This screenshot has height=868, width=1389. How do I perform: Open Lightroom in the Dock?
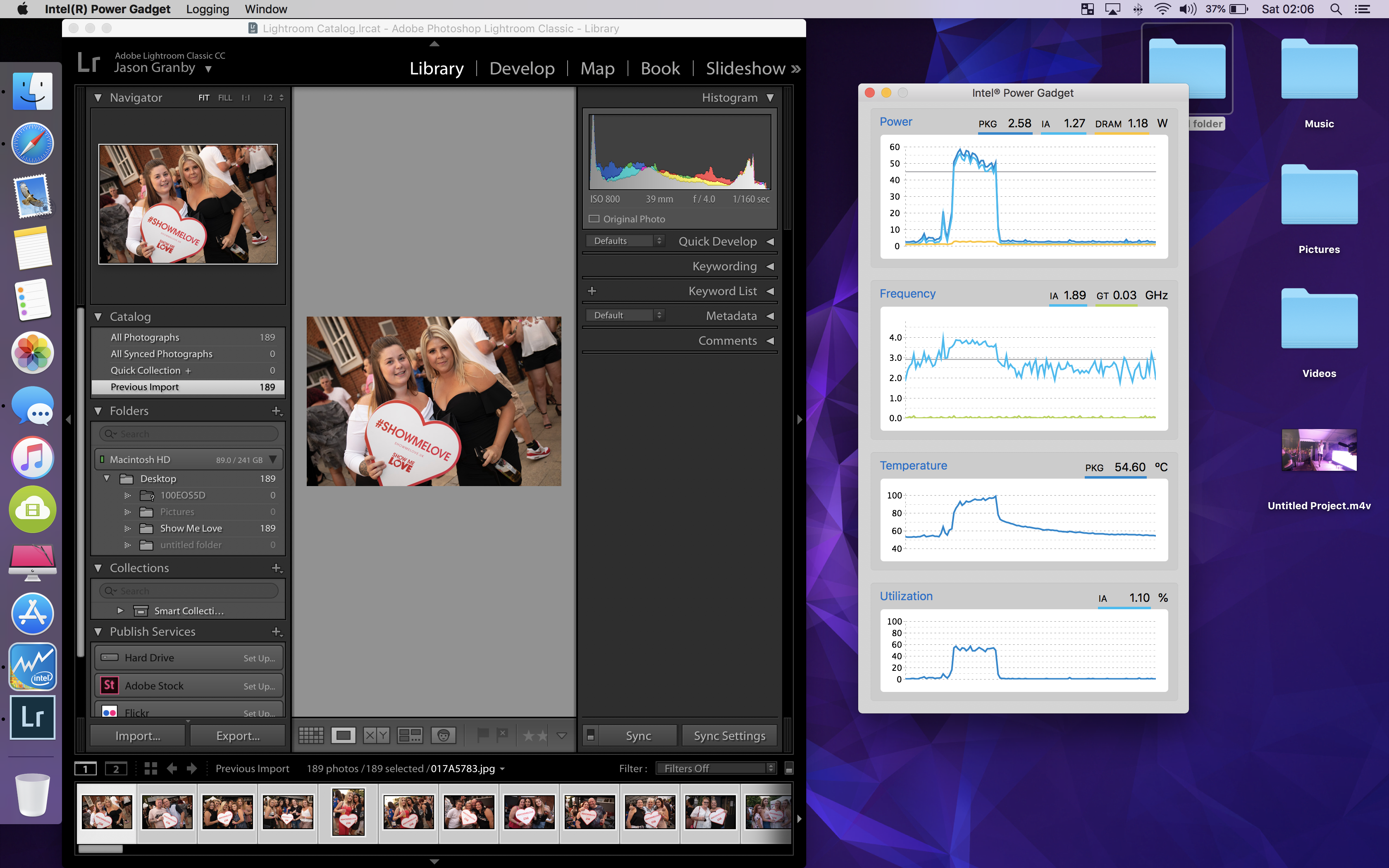[33, 718]
